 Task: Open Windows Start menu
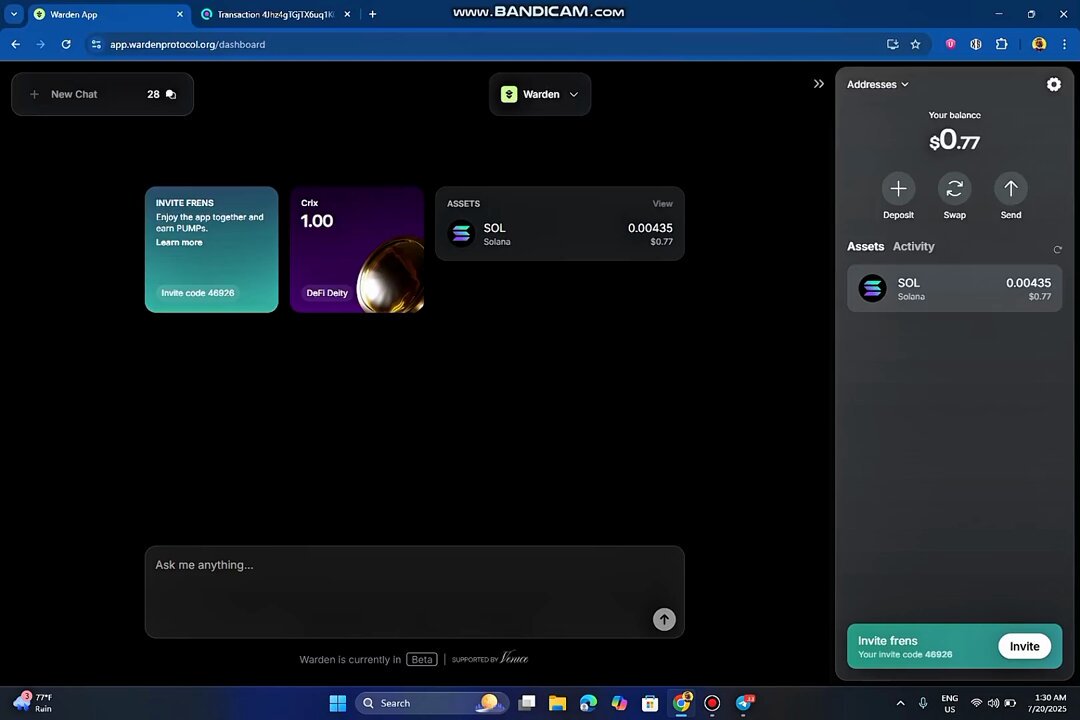click(x=338, y=703)
